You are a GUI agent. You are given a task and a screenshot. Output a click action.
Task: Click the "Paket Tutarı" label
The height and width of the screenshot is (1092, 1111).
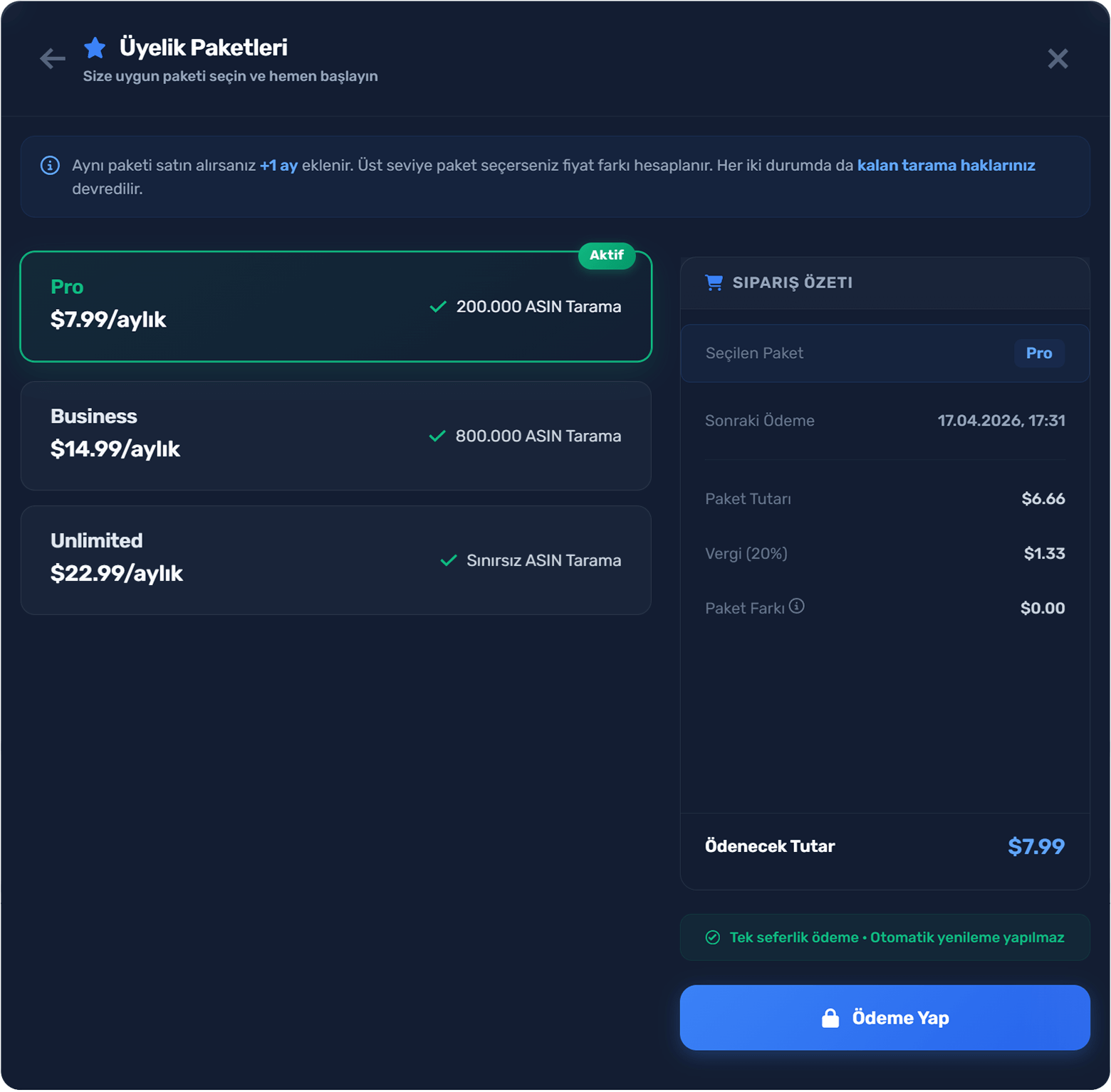click(748, 499)
